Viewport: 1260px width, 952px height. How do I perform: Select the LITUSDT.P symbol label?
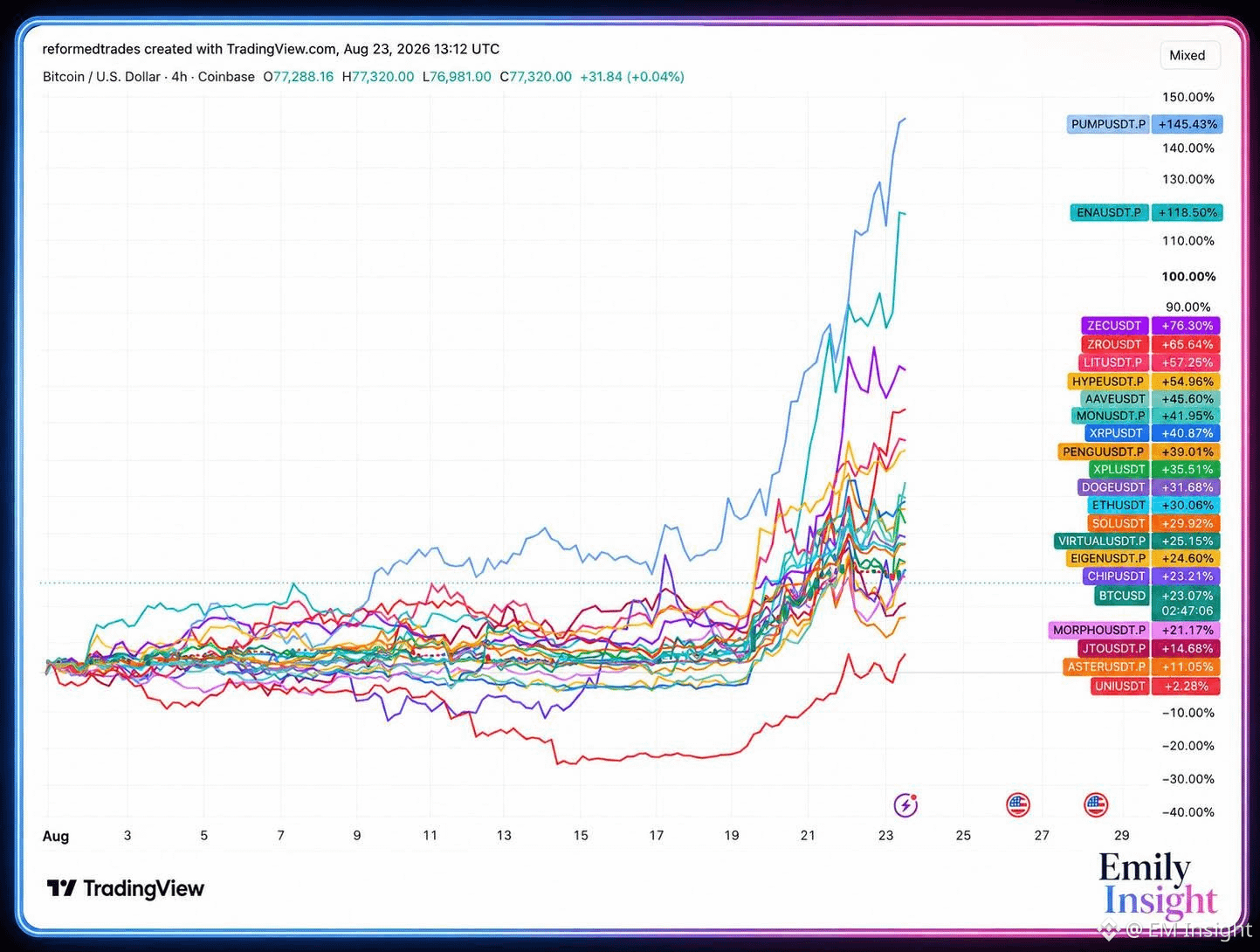[1112, 362]
